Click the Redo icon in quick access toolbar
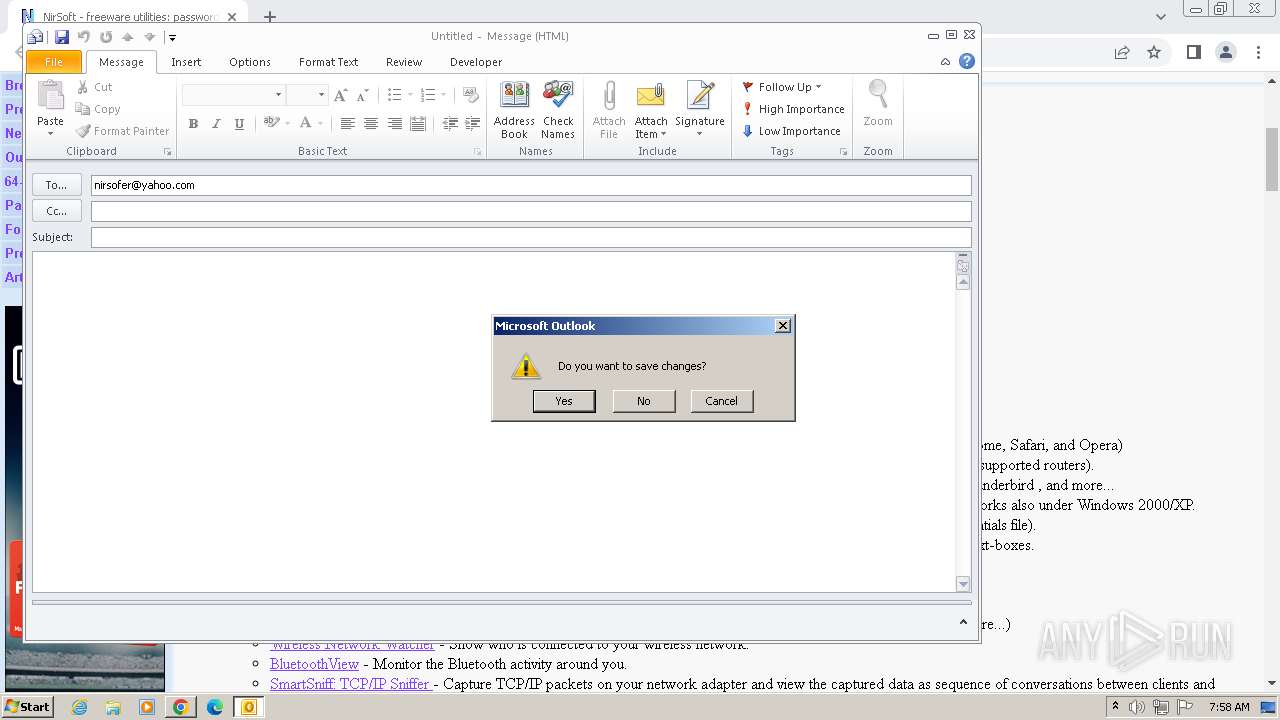Screen dimensions: 1280x720 [106, 37]
